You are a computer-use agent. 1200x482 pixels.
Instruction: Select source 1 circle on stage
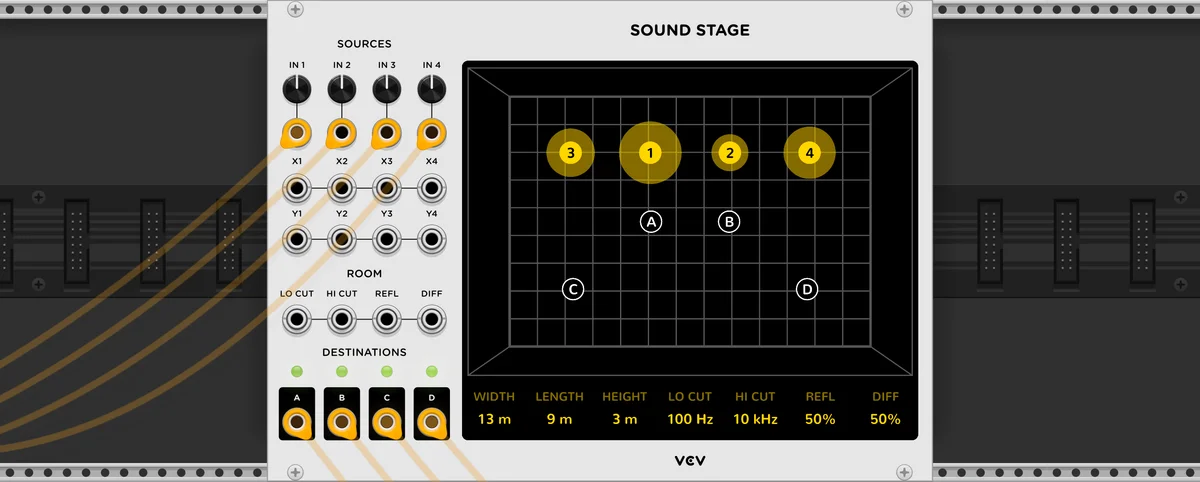650,153
